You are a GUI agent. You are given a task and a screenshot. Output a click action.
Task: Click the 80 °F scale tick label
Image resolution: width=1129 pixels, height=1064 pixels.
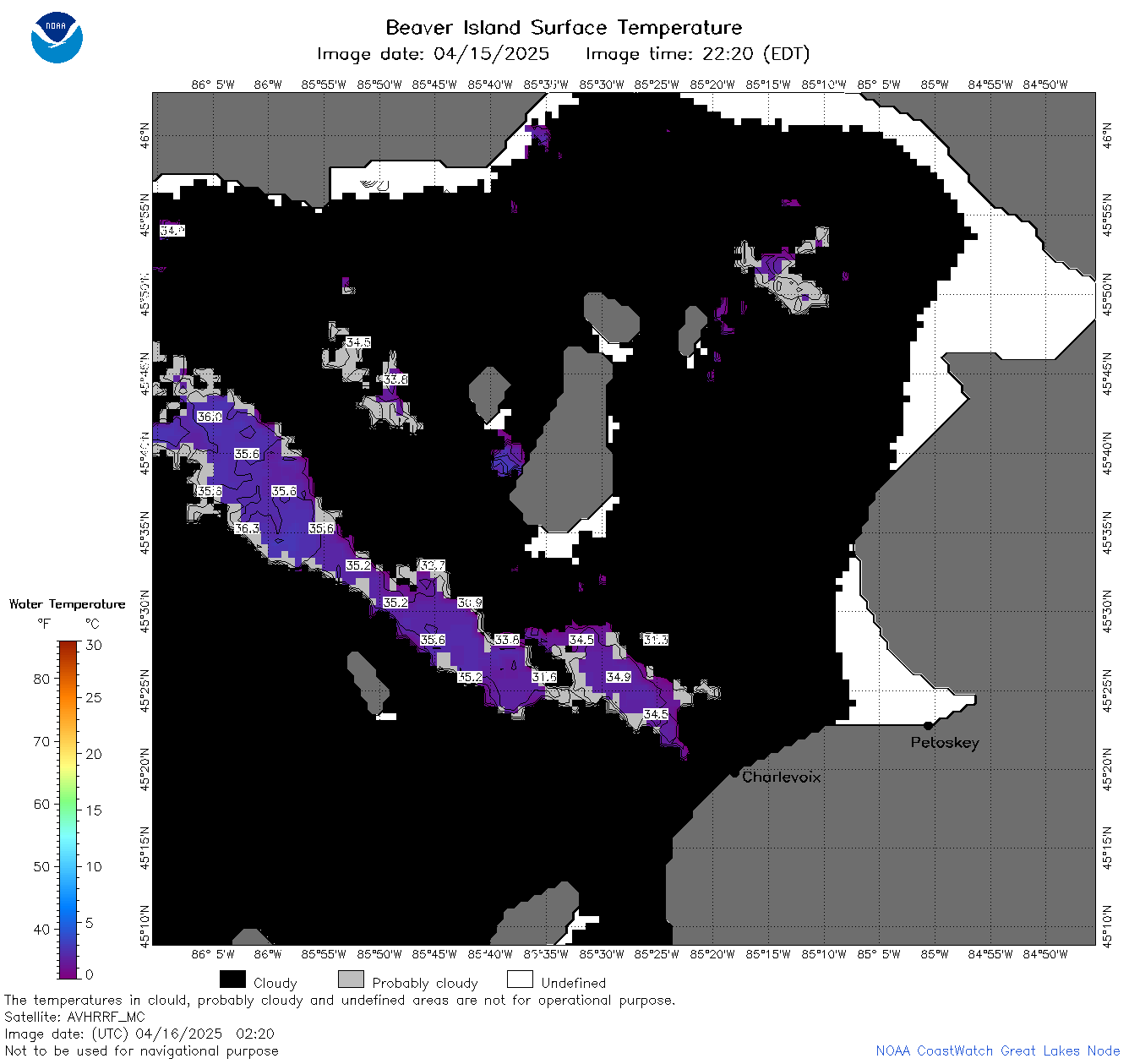[41, 679]
